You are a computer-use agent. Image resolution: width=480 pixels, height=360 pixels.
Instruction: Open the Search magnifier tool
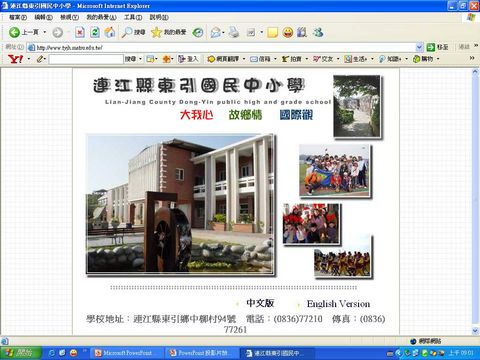(x=127, y=32)
